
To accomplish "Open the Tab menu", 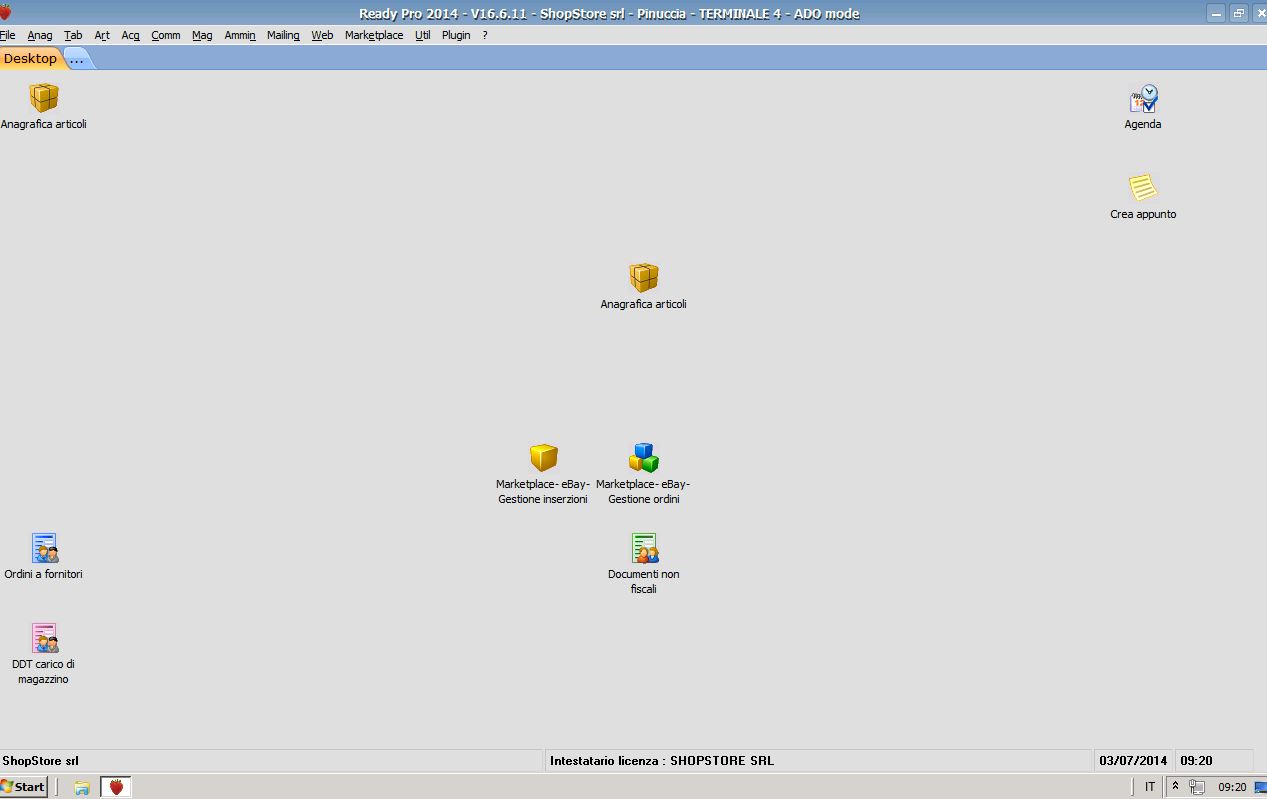I will coord(73,35).
